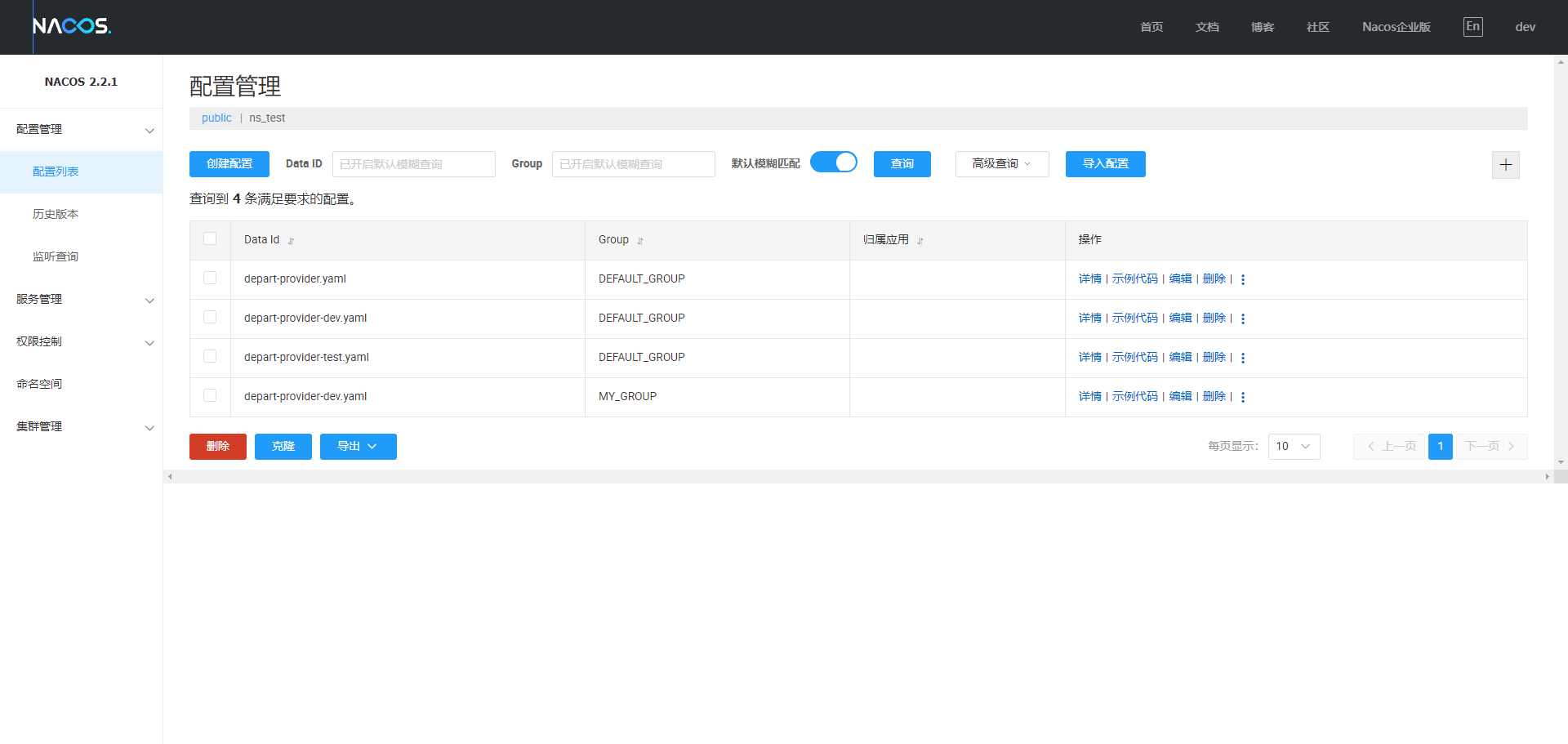Open 社区 in top navigation
The image size is (1568, 744).
(1318, 27)
